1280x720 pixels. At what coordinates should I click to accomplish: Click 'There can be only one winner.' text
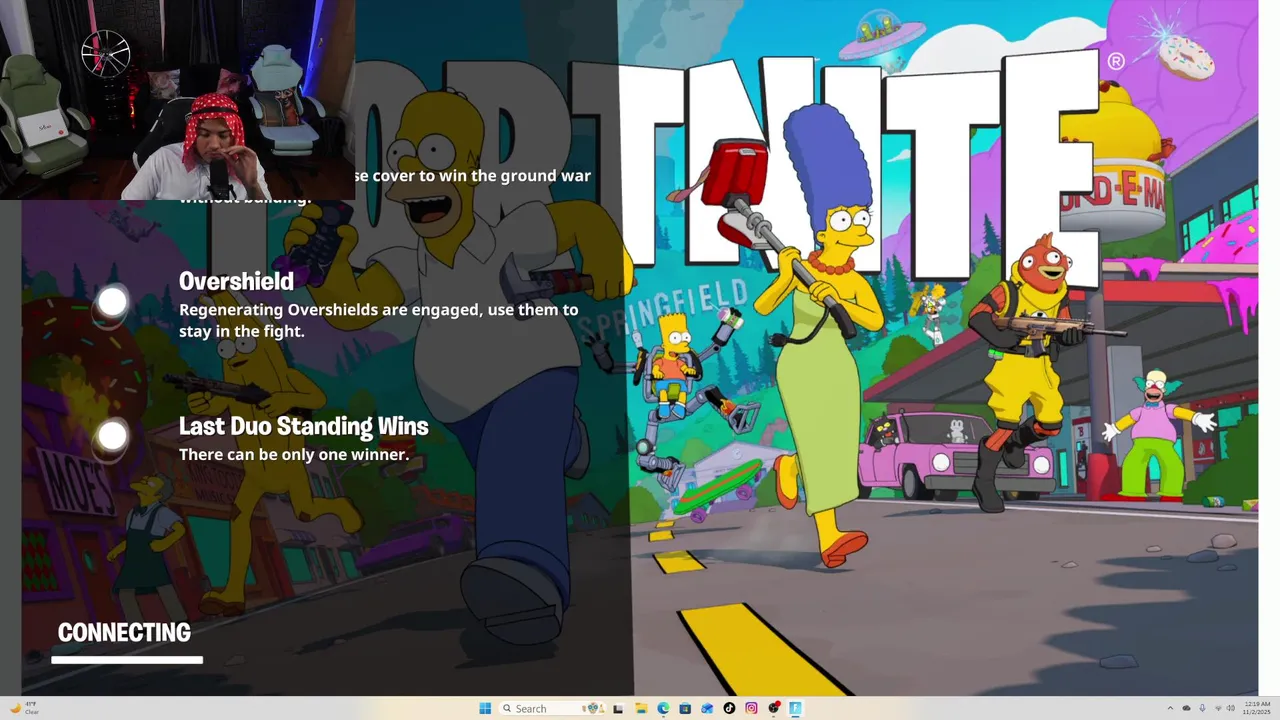(294, 454)
